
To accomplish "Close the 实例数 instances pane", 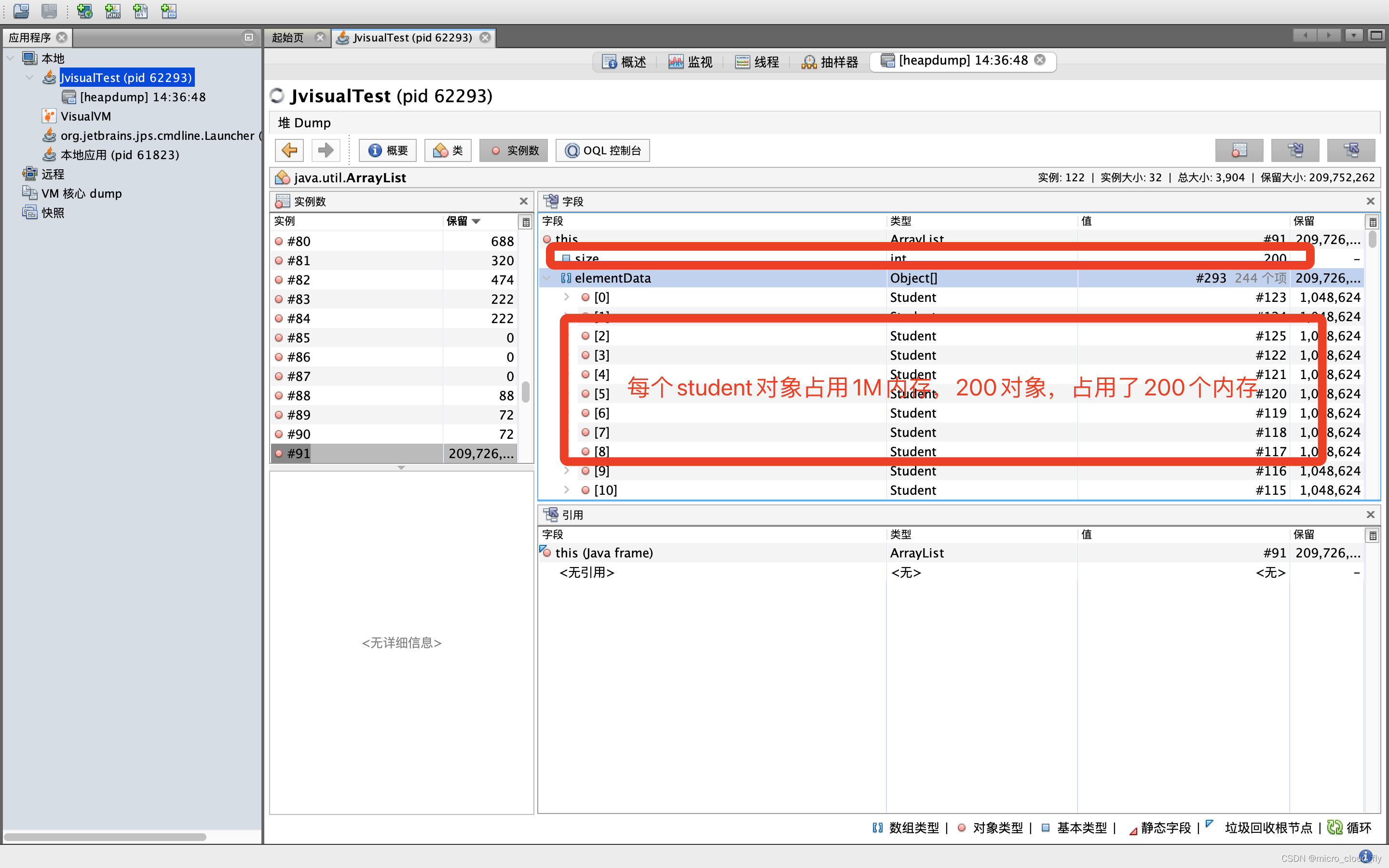I will pos(523,201).
